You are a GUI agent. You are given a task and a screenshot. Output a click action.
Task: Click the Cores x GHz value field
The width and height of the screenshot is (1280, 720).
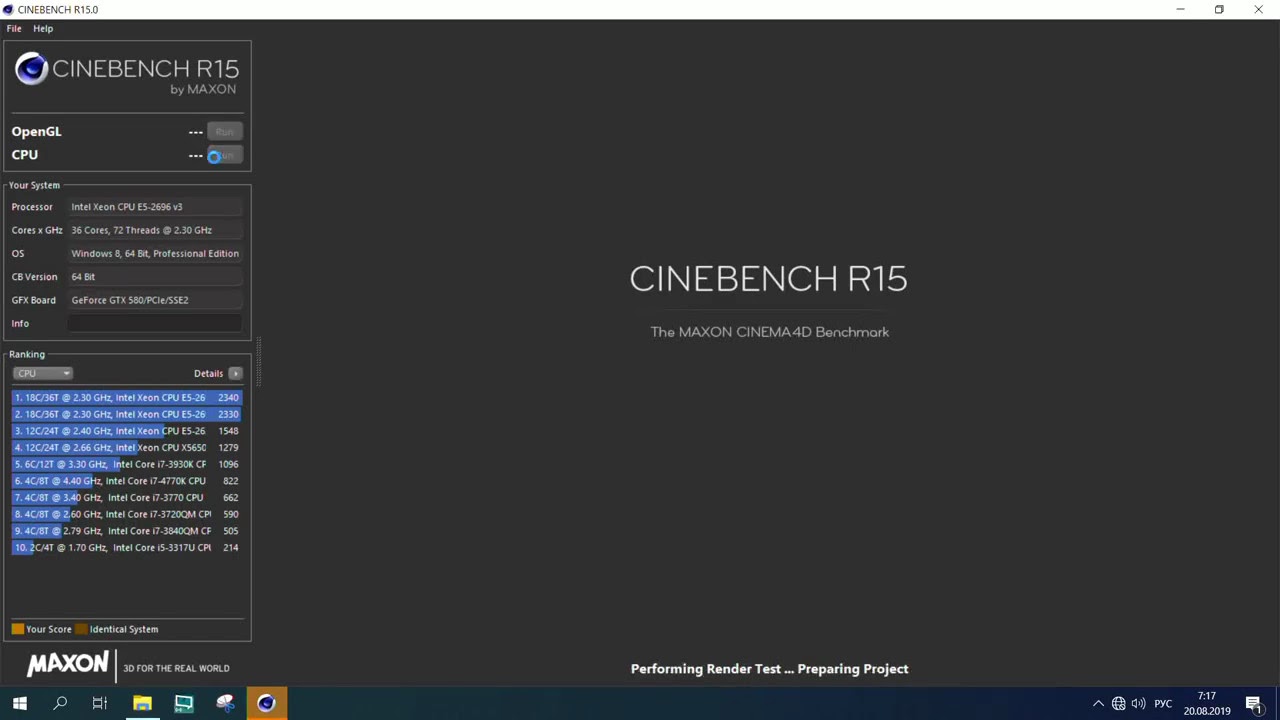[x=155, y=230]
